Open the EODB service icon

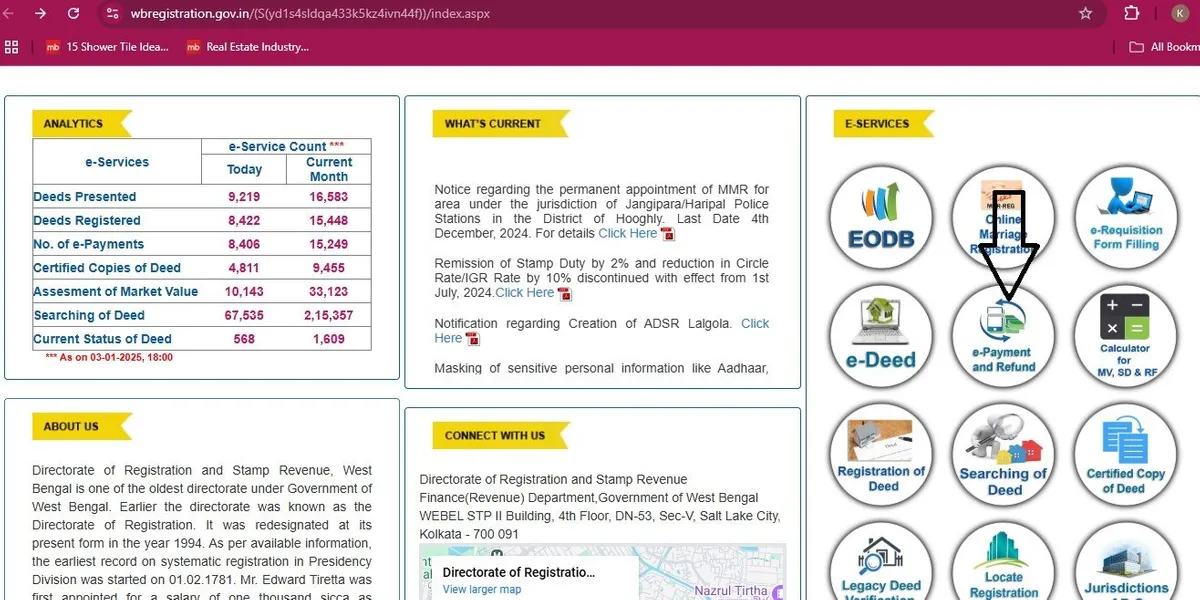pyautogui.click(x=881, y=217)
